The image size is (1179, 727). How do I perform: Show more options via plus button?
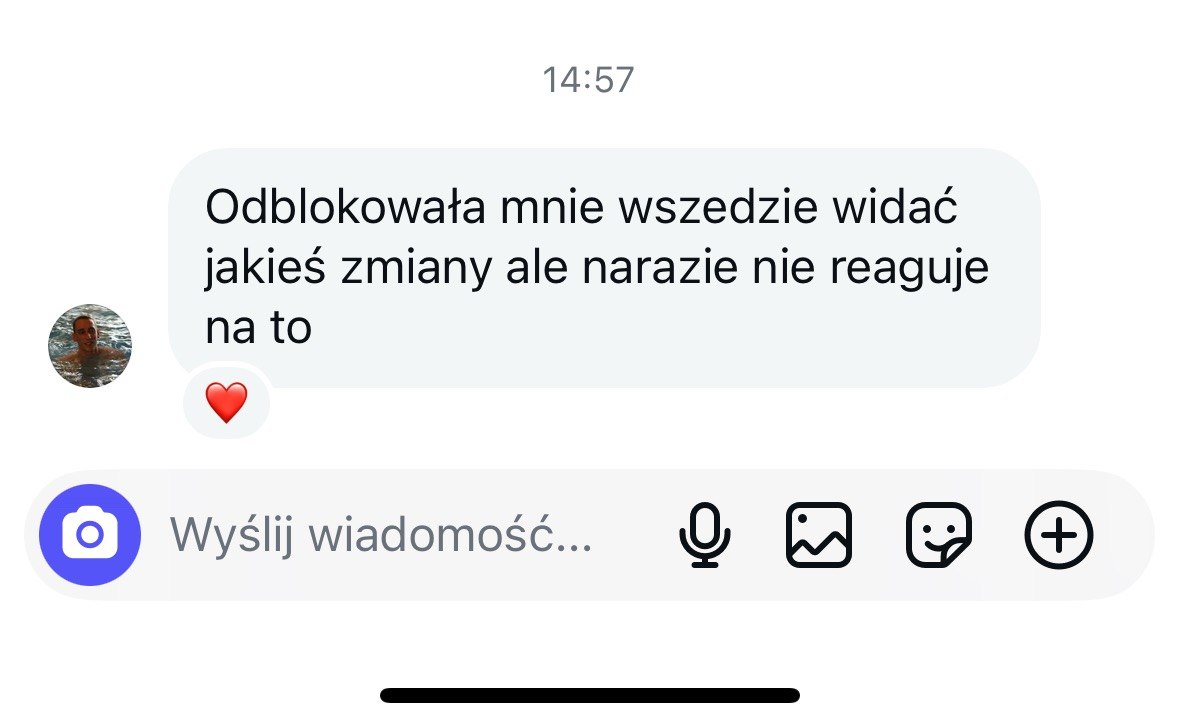(1059, 535)
